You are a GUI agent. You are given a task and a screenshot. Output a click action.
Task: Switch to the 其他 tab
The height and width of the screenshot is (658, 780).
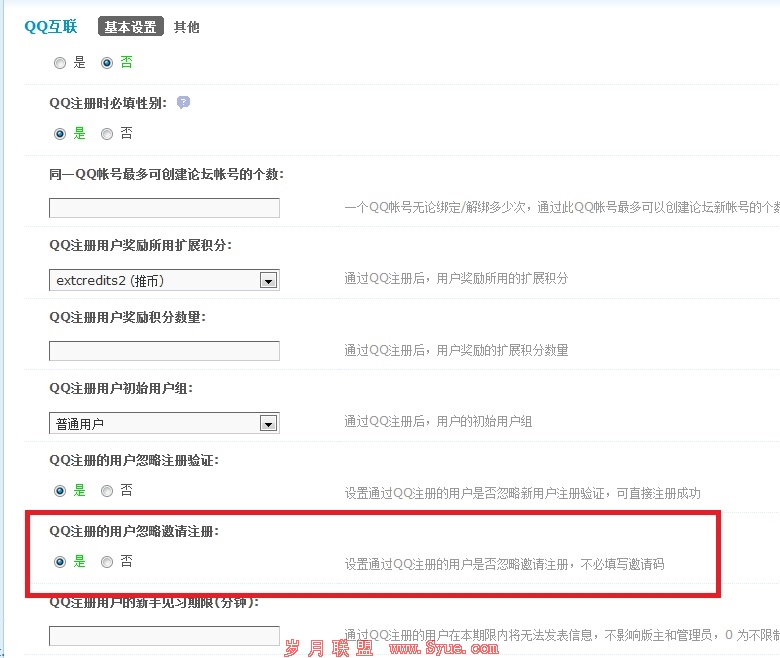(x=187, y=27)
